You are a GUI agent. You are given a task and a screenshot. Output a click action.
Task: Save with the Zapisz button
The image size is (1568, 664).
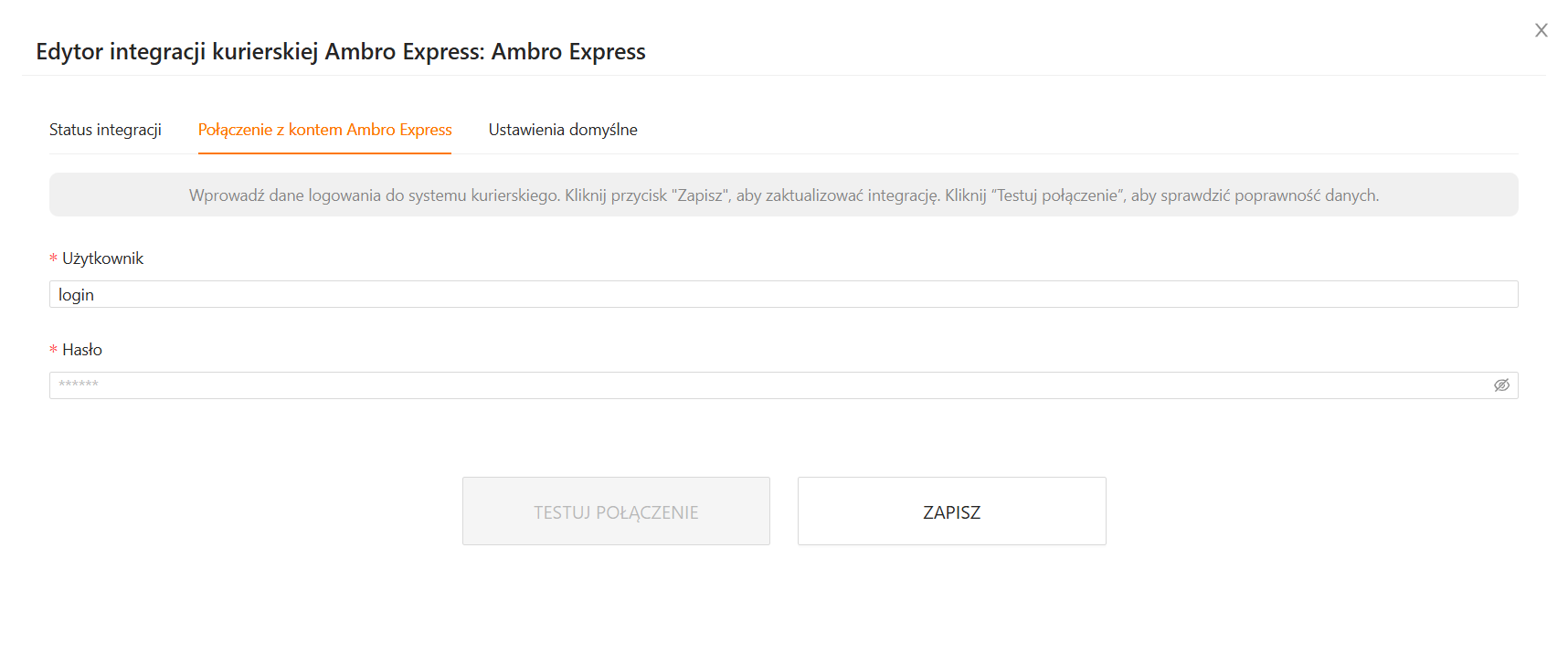pyautogui.click(x=951, y=511)
